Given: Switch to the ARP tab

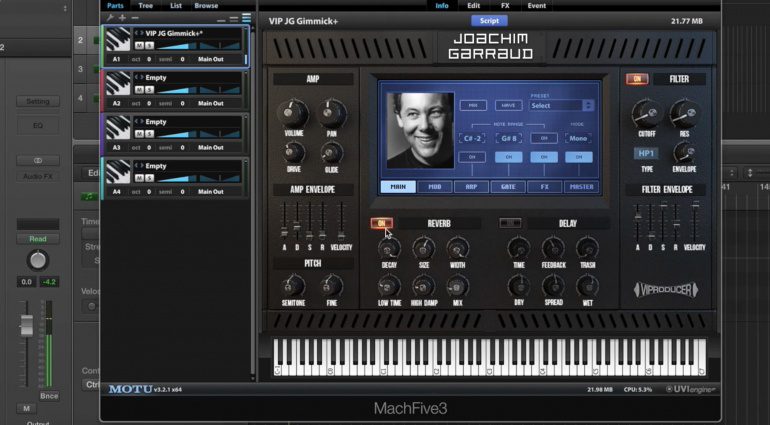Looking at the screenshot, I should click(x=468, y=186).
